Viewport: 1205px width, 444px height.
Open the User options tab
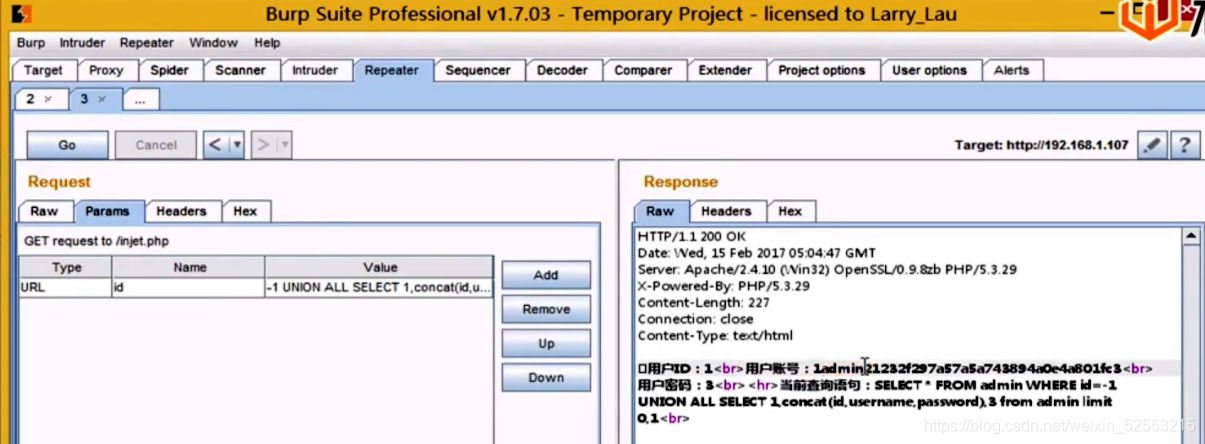929,70
